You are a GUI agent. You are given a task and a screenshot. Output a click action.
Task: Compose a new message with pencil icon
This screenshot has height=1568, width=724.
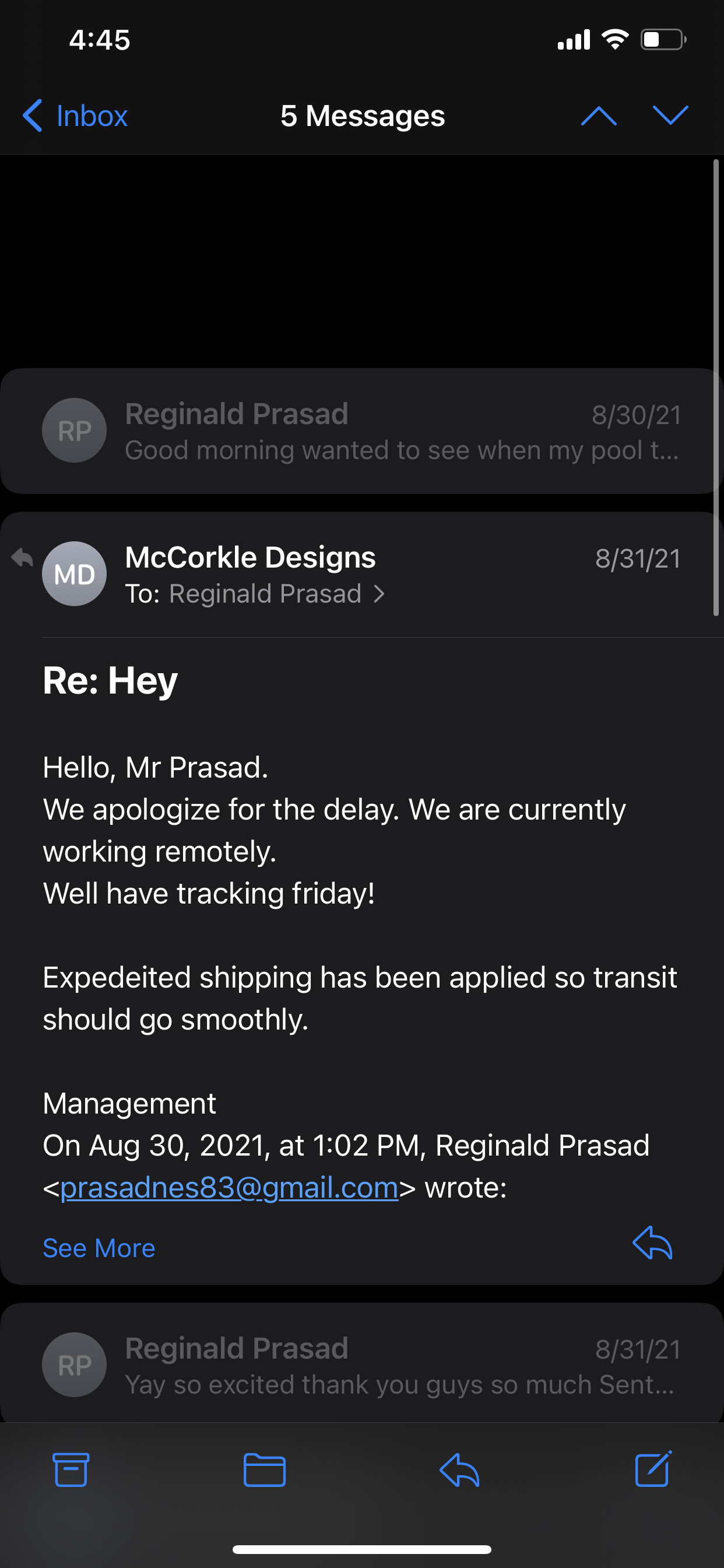tap(653, 1468)
